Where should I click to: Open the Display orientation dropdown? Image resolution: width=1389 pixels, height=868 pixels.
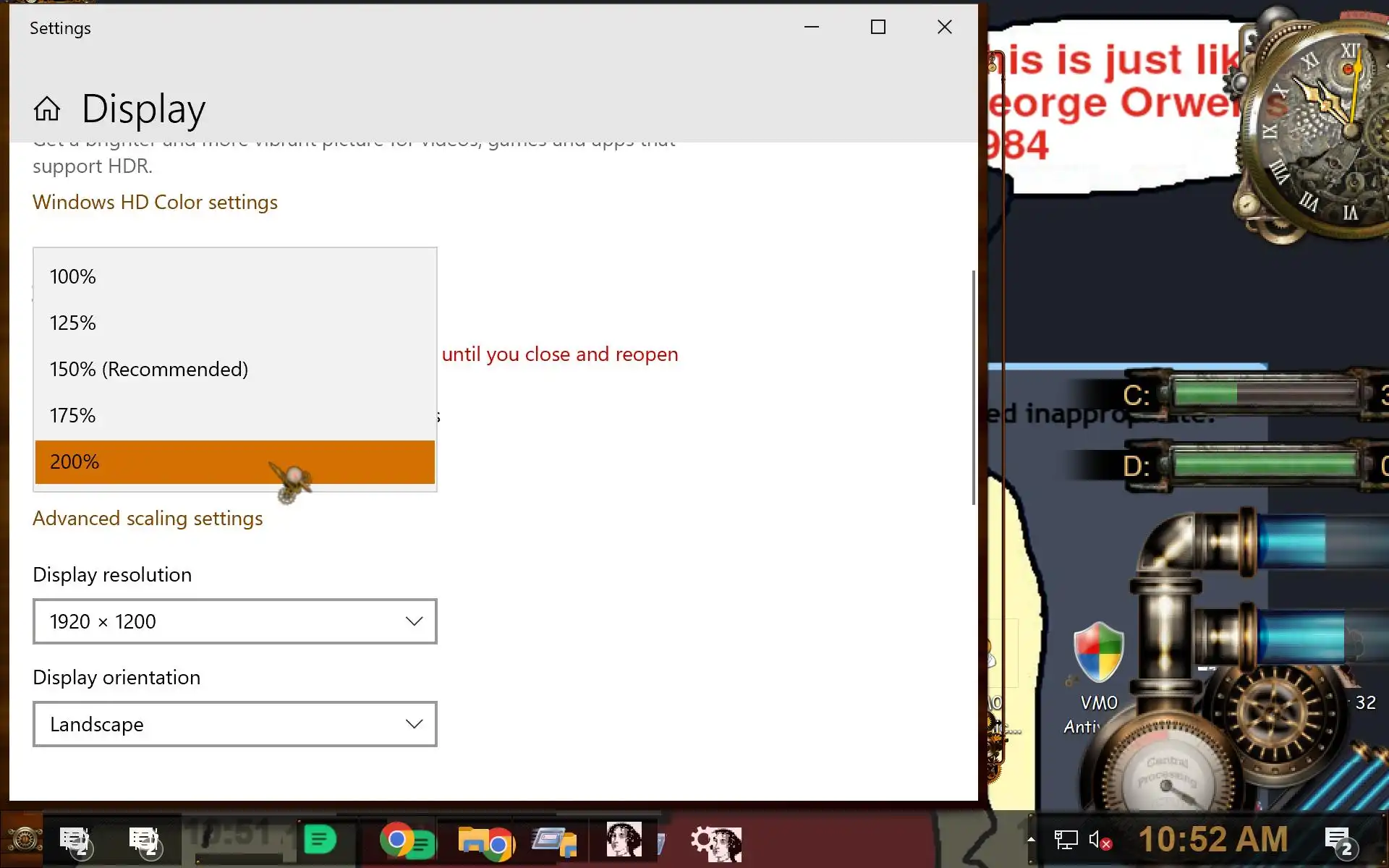click(x=234, y=724)
